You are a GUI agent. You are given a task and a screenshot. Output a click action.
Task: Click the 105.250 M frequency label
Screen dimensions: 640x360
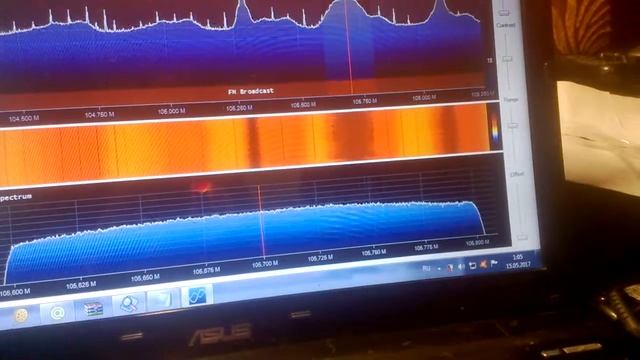[x=239, y=108]
